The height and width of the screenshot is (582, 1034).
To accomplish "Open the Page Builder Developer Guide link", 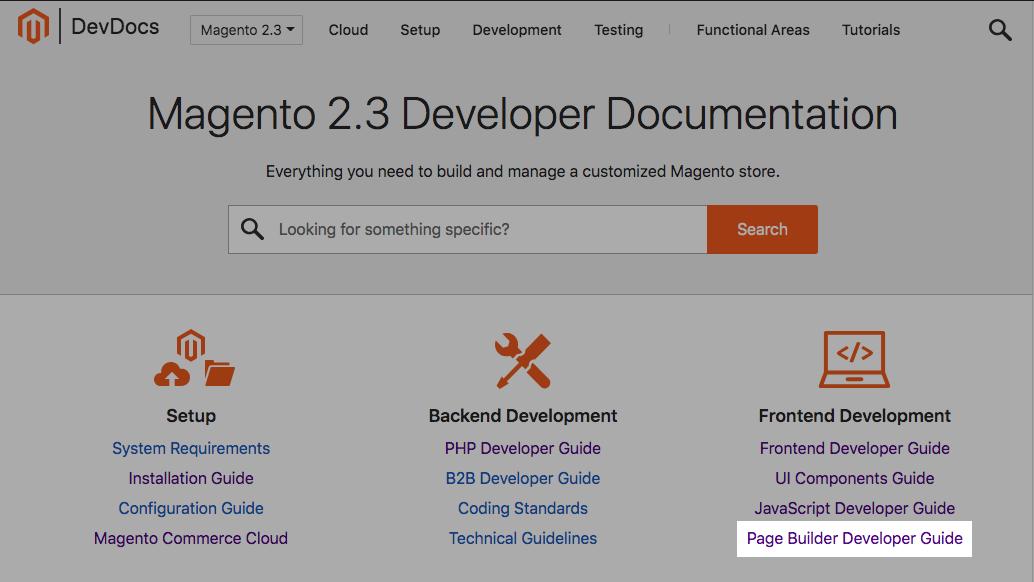I will click(x=855, y=538).
